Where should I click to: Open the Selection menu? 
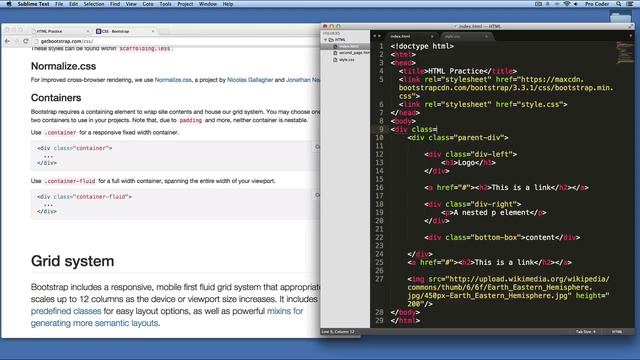(x=94, y=4)
